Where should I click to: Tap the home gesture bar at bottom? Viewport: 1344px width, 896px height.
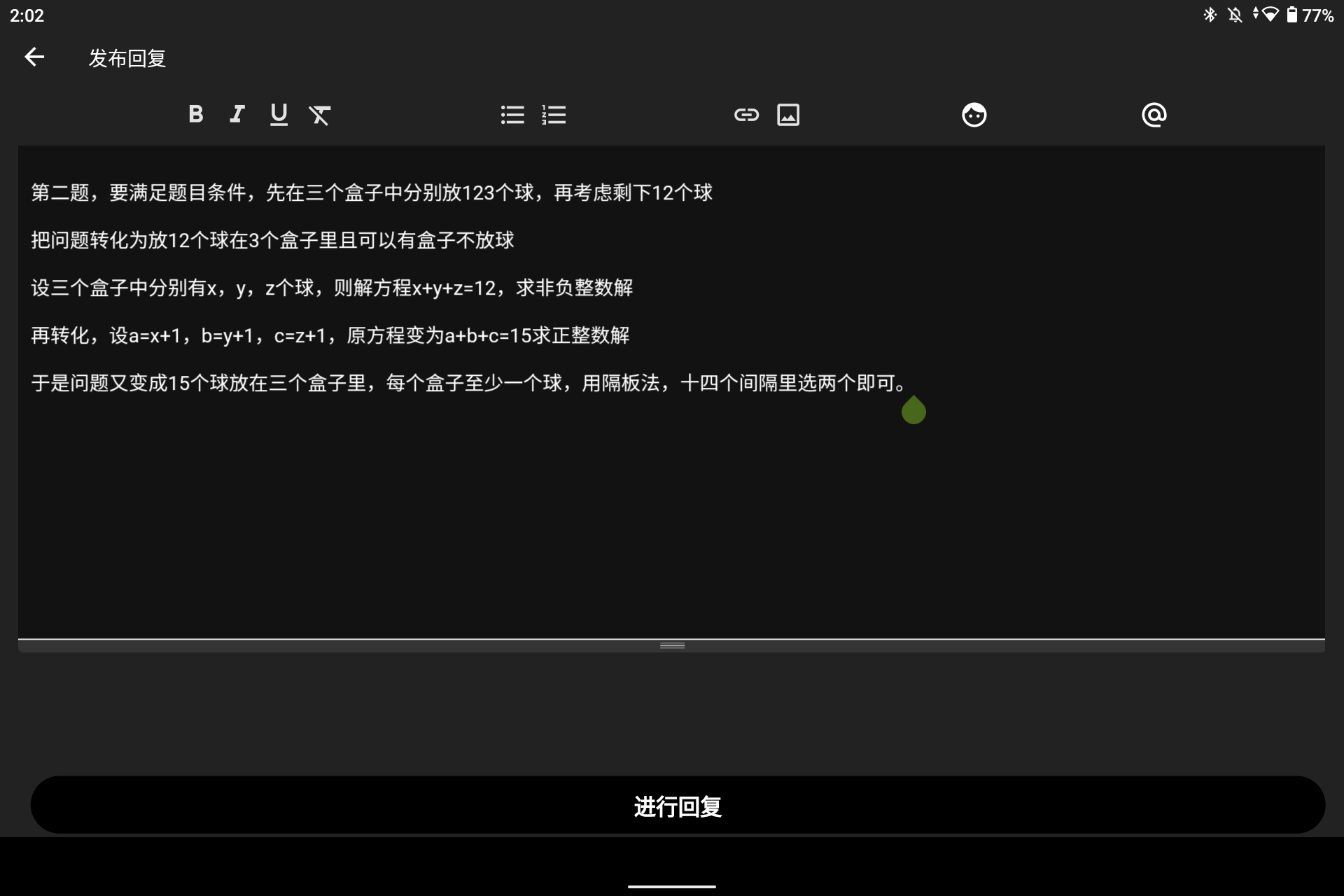672,886
